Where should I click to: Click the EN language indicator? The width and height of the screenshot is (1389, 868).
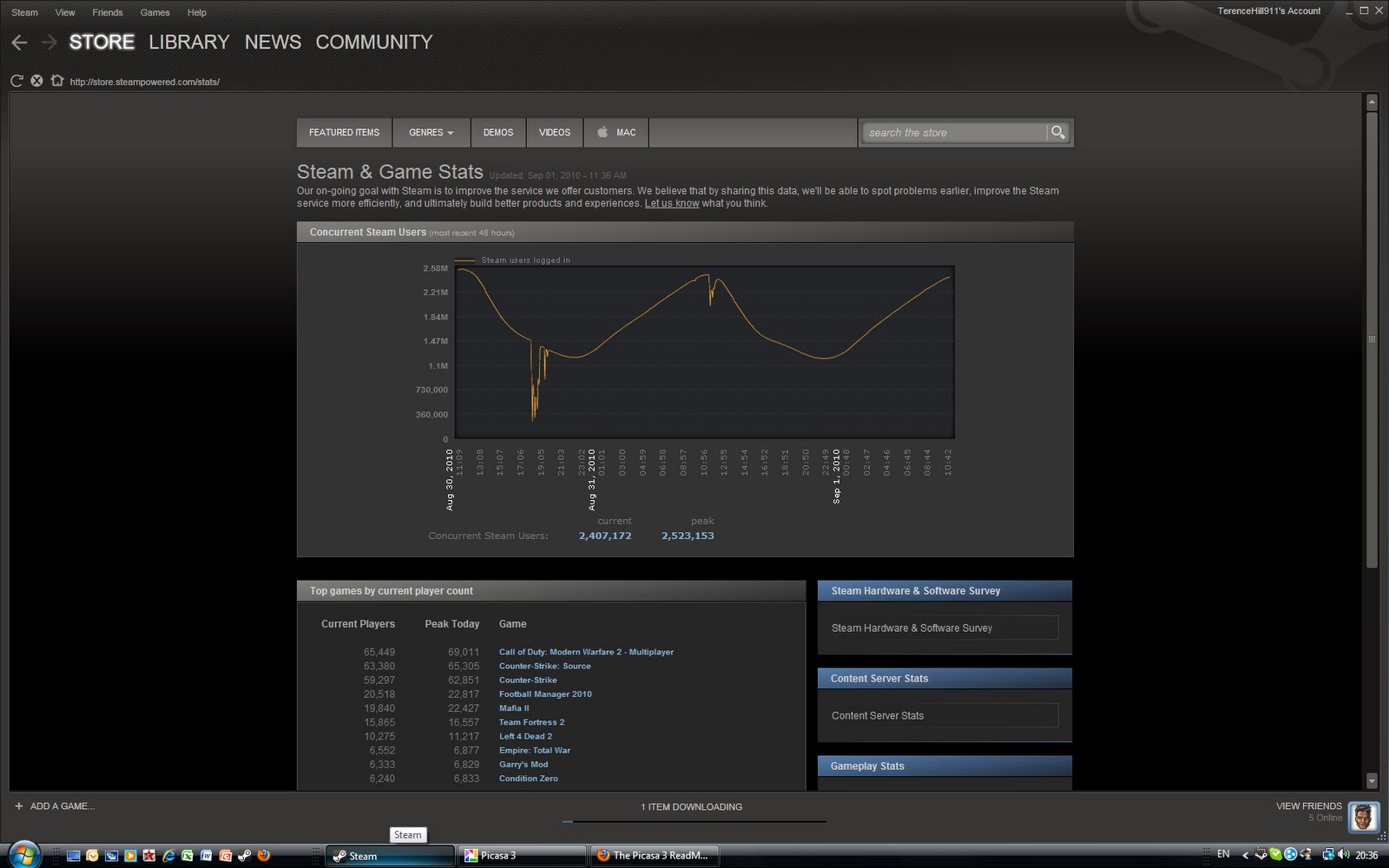(x=1223, y=854)
